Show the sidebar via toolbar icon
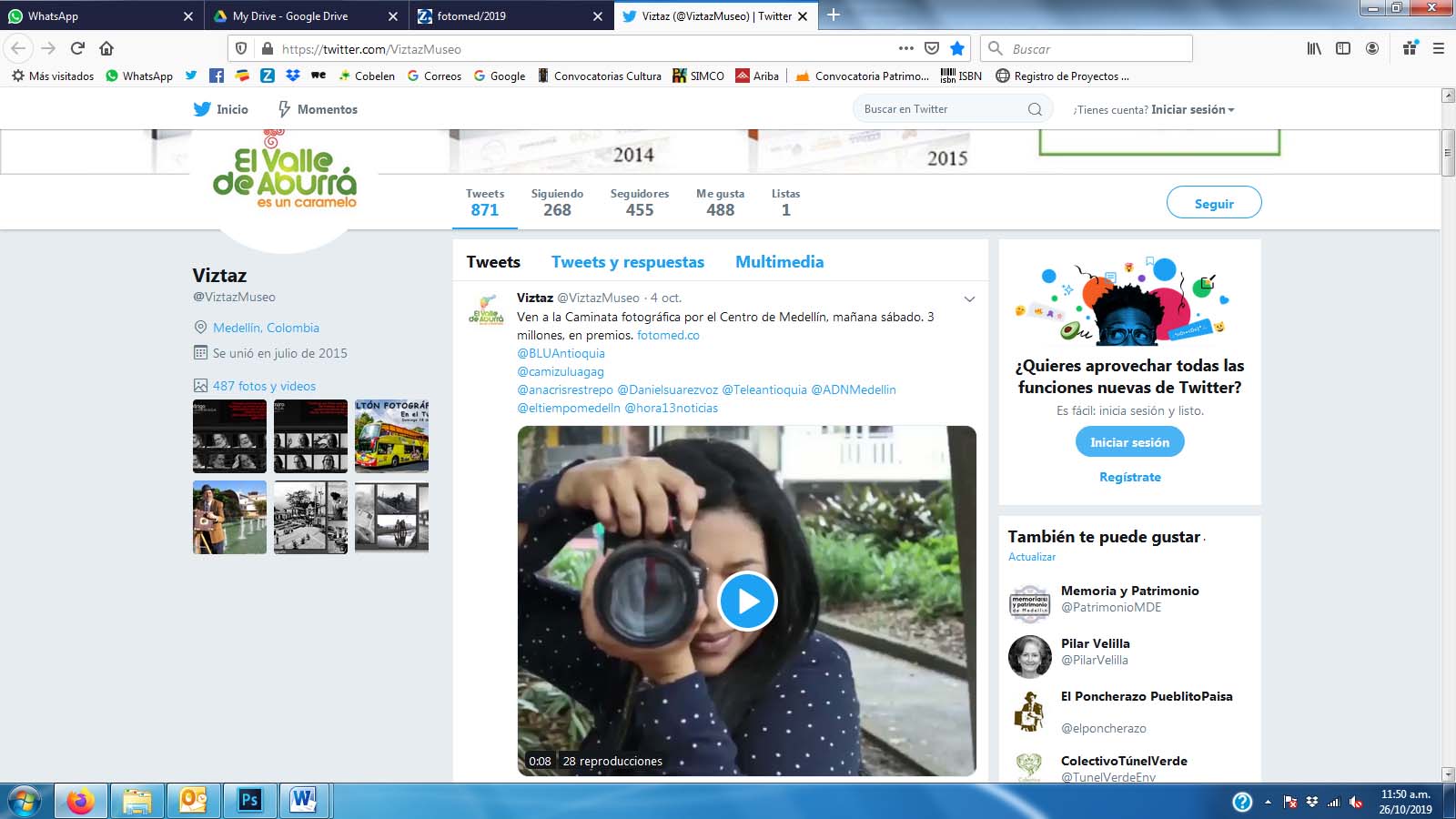This screenshot has width=1456, height=819. (1343, 48)
